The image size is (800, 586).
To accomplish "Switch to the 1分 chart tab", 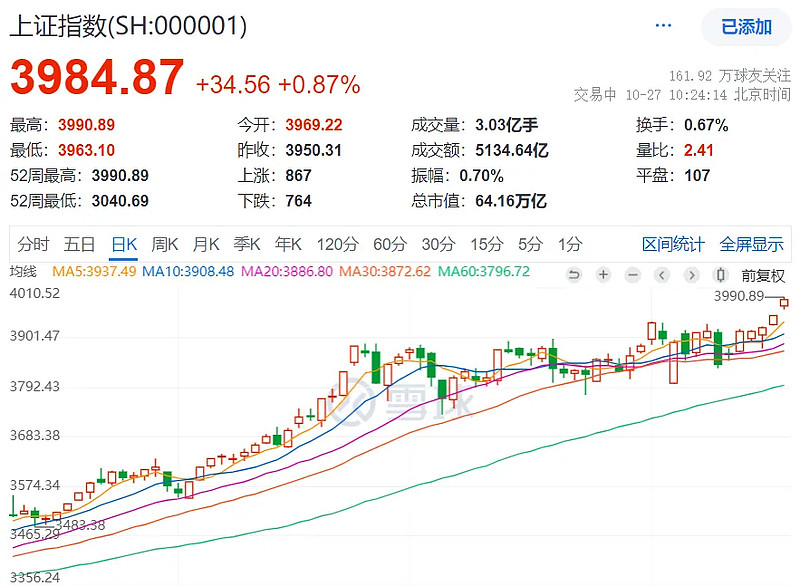I will (570, 244).
